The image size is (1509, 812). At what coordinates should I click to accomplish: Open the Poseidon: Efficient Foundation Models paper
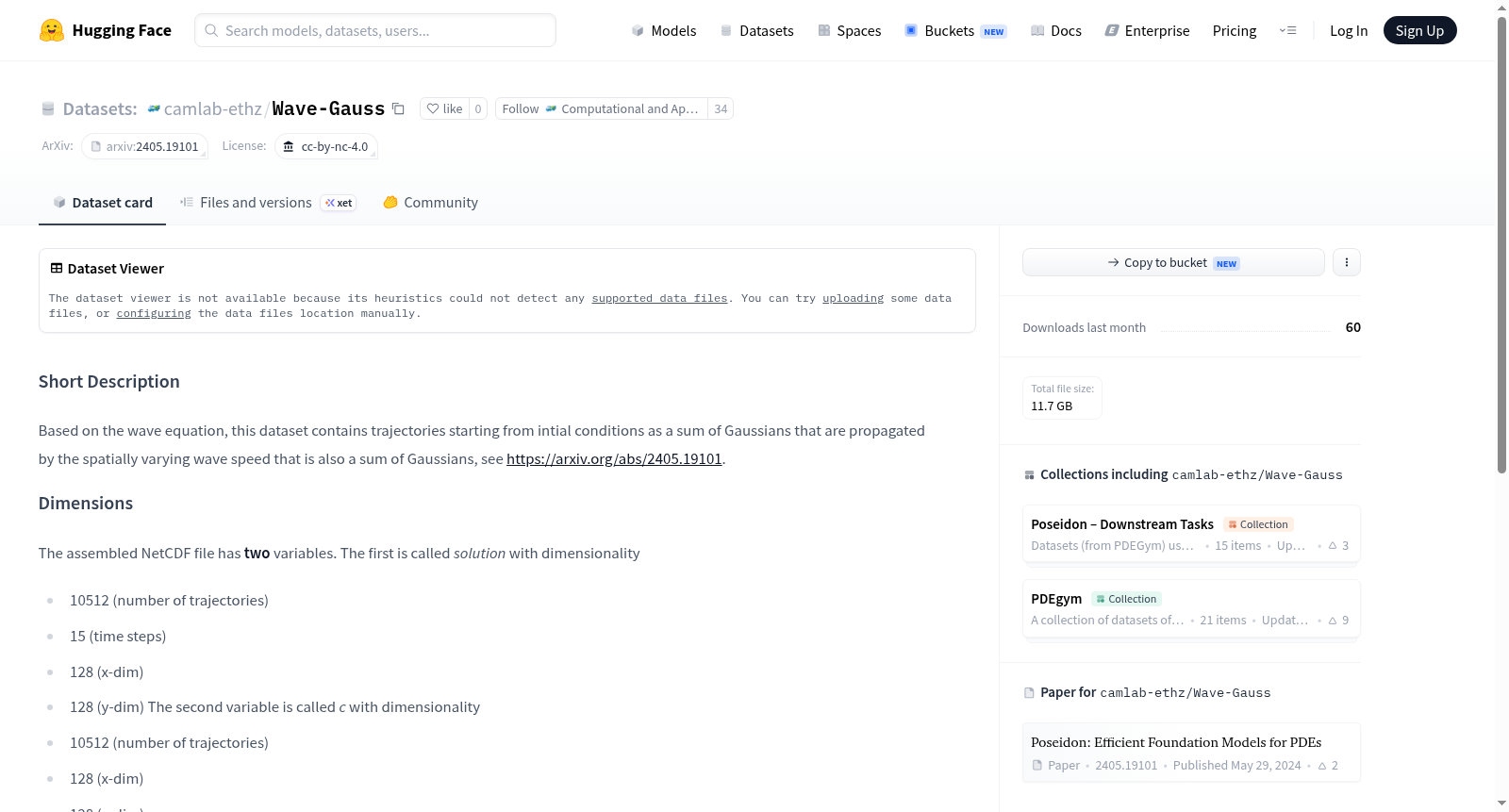1191,752
